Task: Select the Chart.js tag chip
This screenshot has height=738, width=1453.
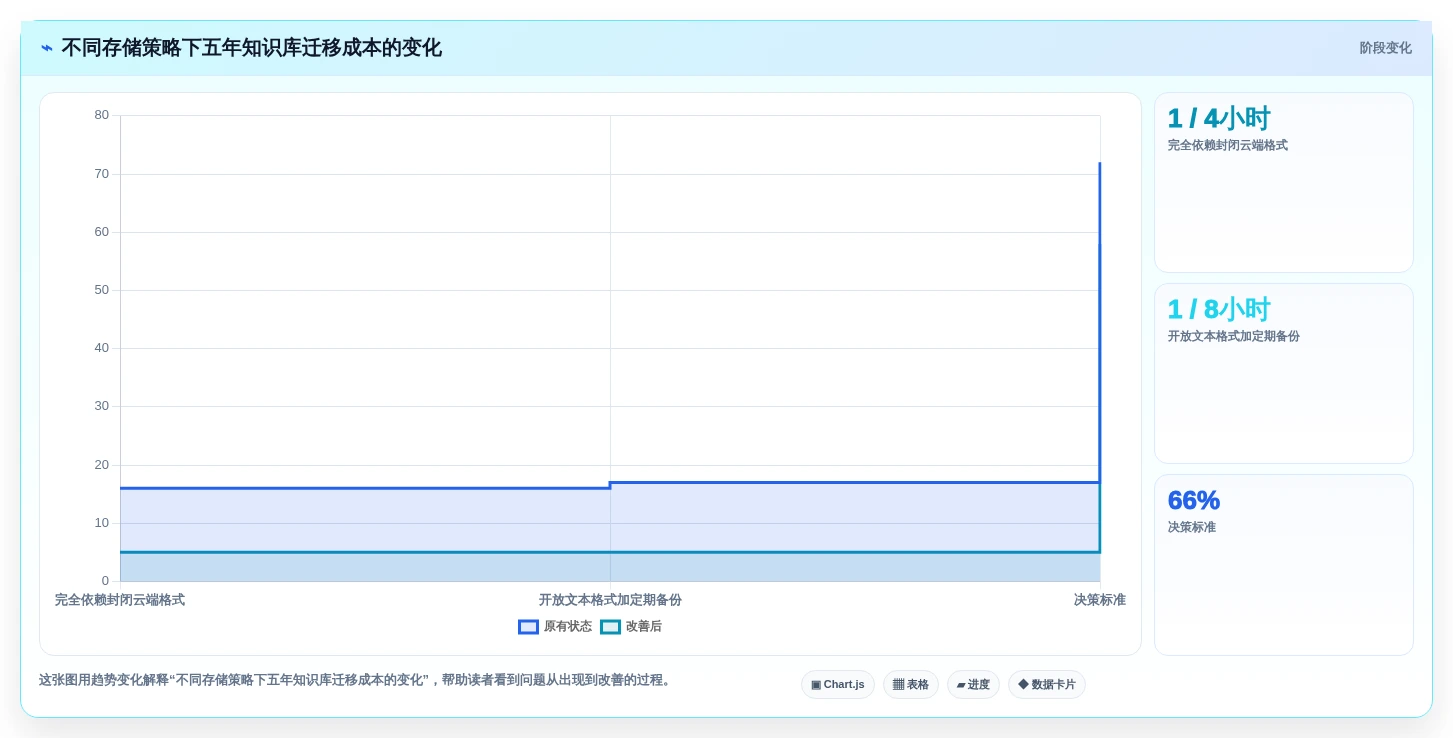Action: click(838, 685)
